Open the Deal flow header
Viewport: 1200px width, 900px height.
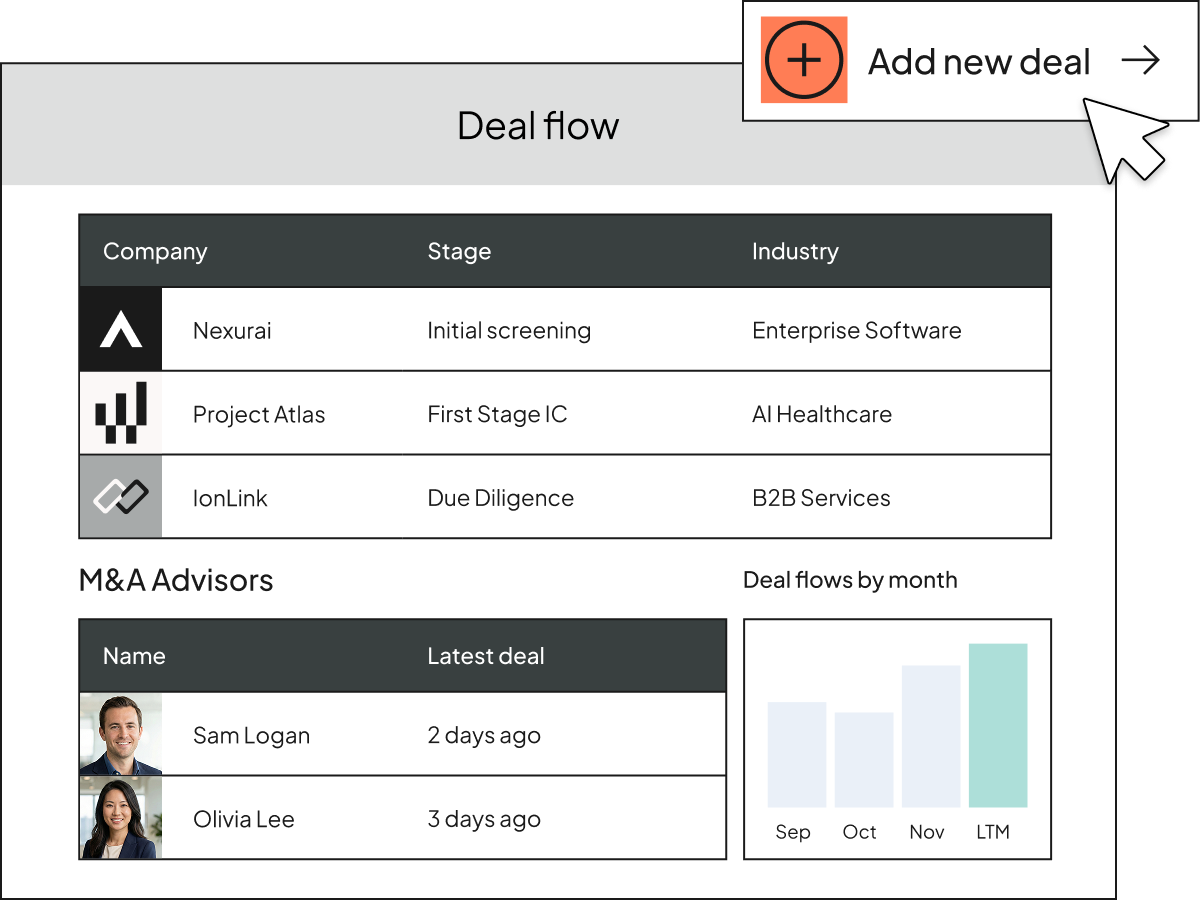coord(538,125)
